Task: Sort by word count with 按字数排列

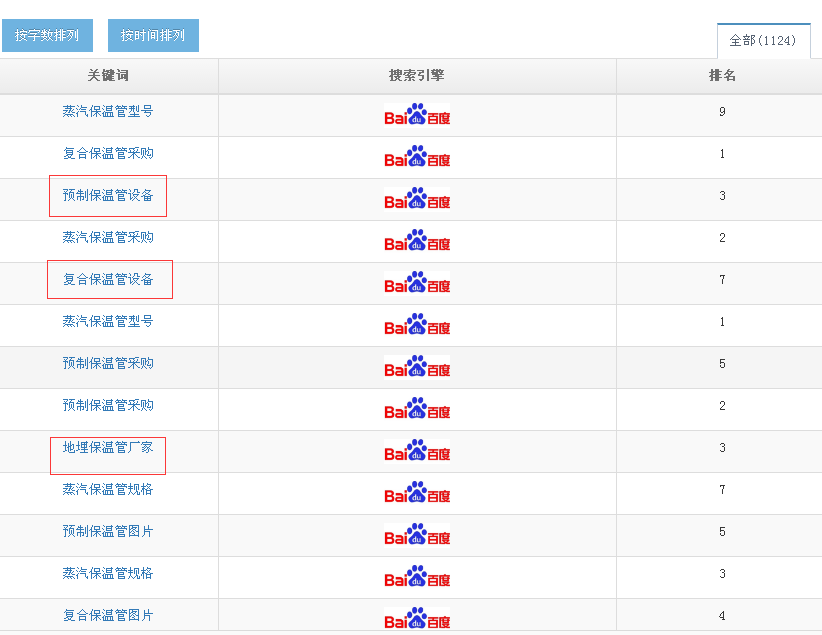Action: (47, 36)
